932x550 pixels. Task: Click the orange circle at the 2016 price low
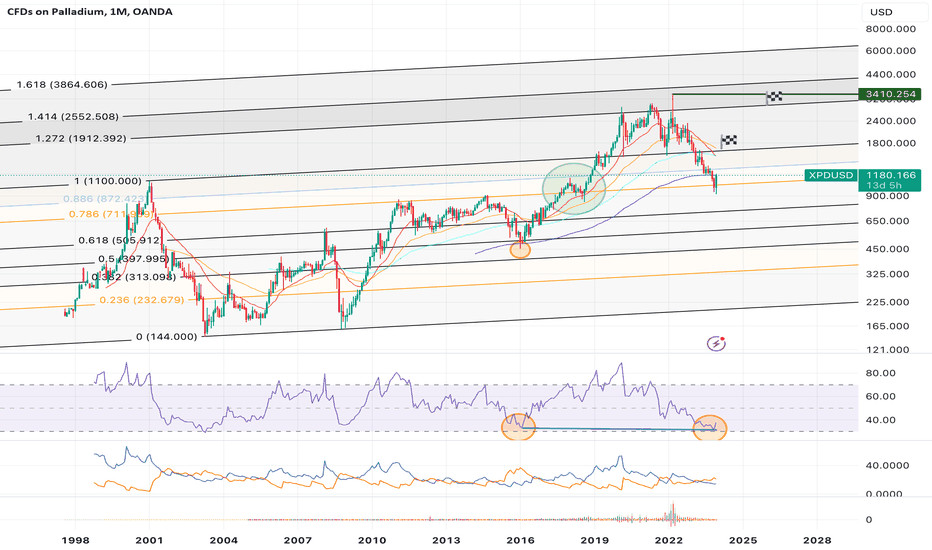tap(520, 250)
